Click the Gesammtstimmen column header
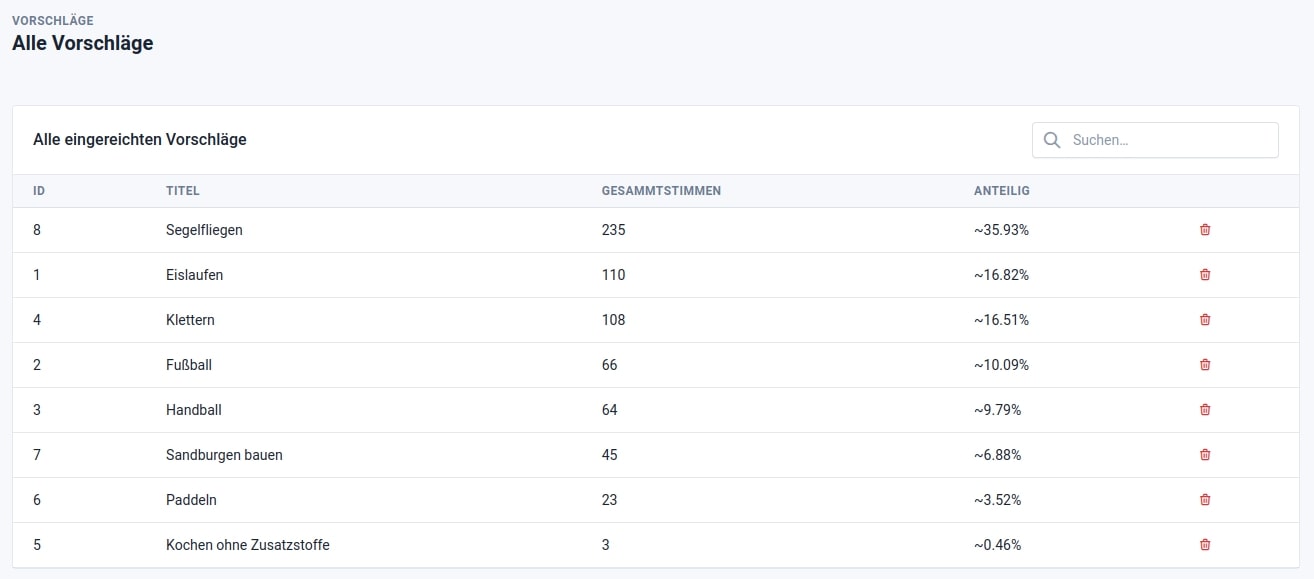 (661, 191)
